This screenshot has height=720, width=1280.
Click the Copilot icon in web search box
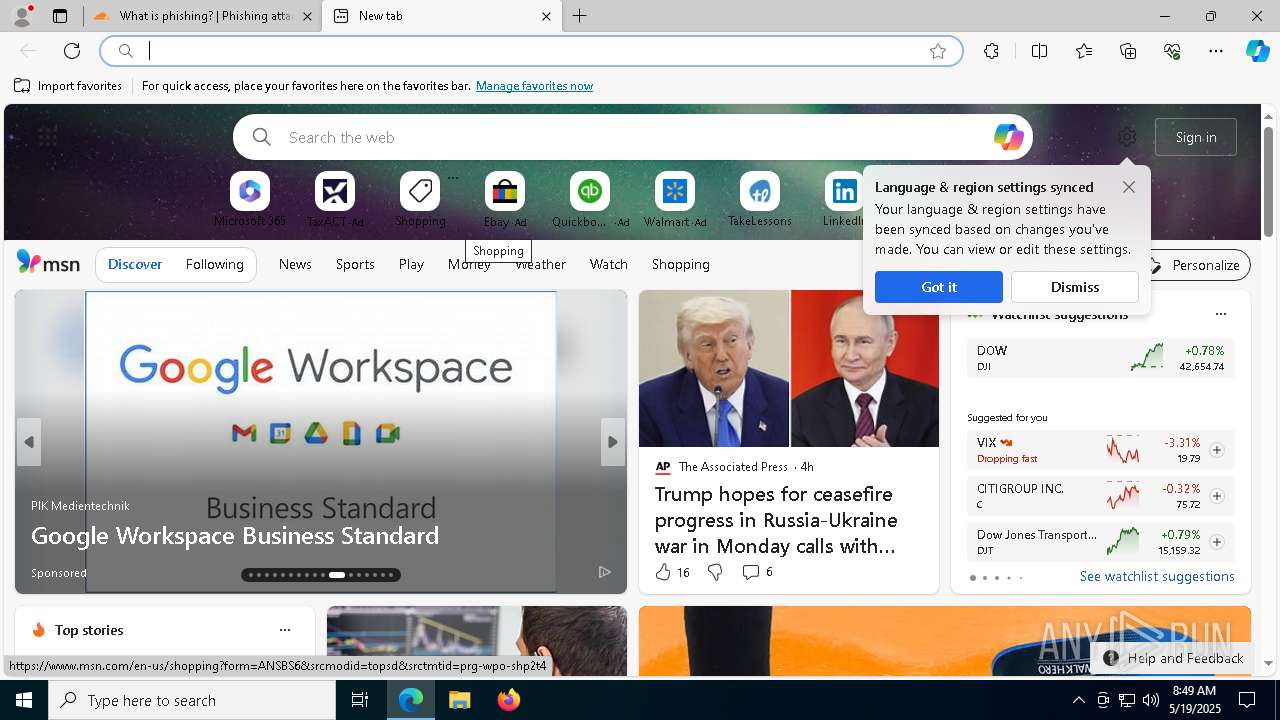pyautogui.click(x=1008, y=137)
